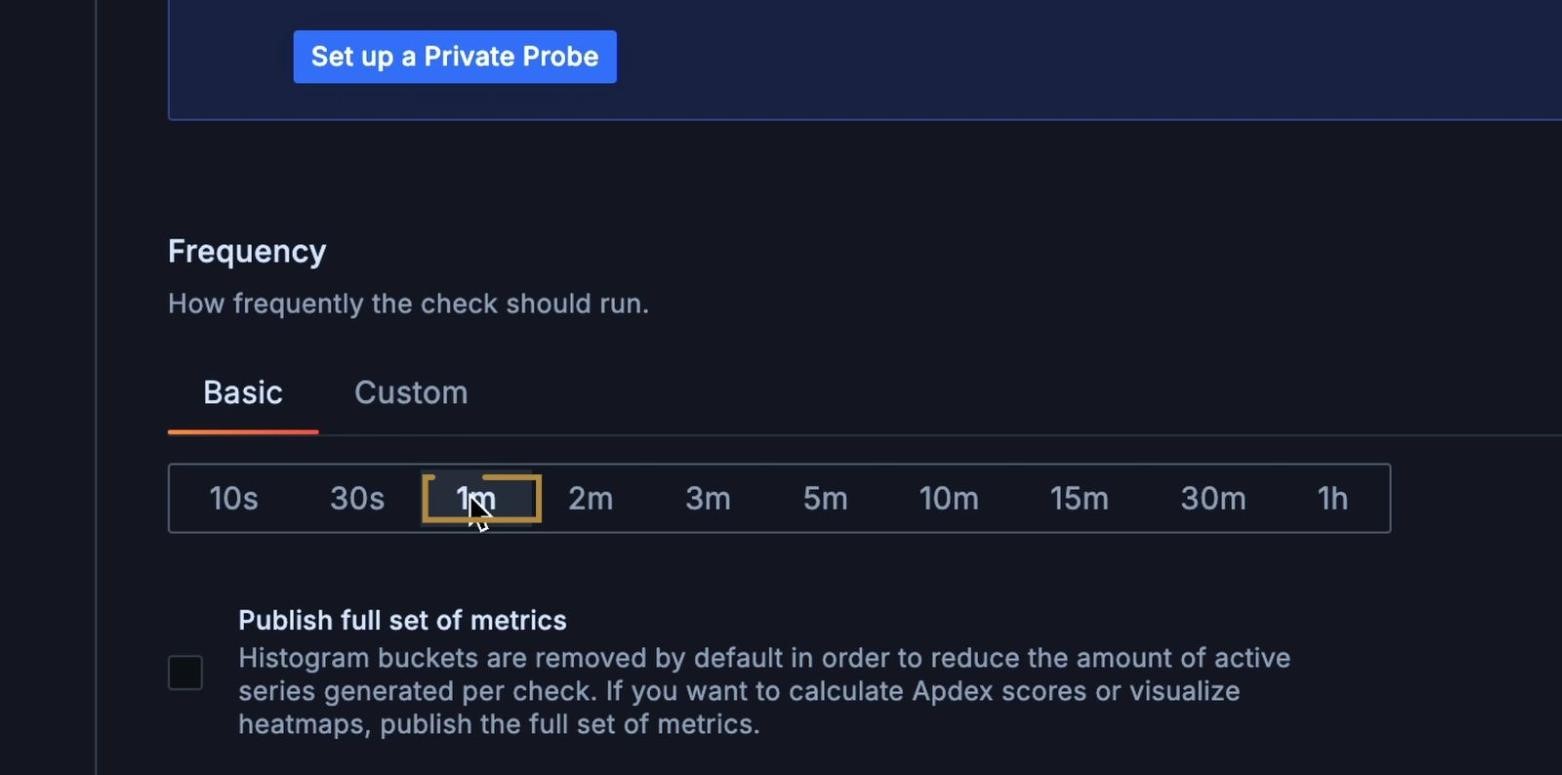Set the check frequency to 2m
The width and height of the screenshot is (1562, 775).
coord(590,498)
